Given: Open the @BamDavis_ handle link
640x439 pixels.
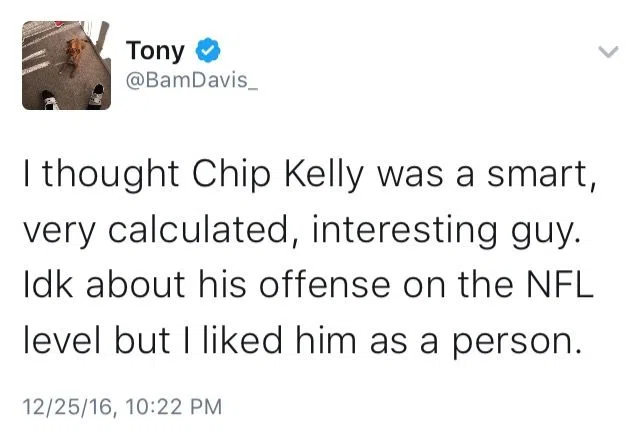Looking at the screenshot, I should tap(192, 80).
